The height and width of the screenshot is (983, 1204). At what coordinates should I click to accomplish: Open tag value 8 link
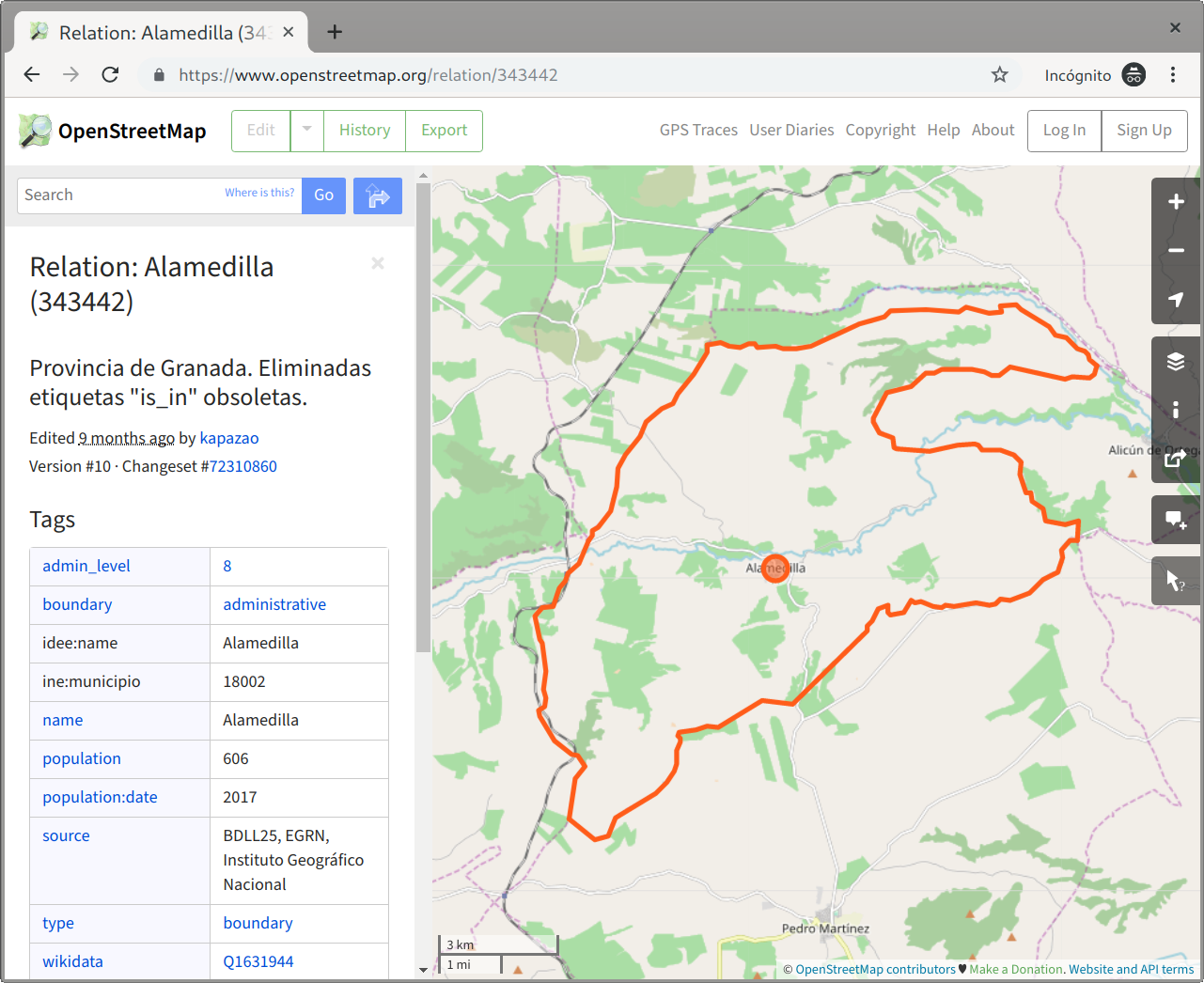coord(227,566)
